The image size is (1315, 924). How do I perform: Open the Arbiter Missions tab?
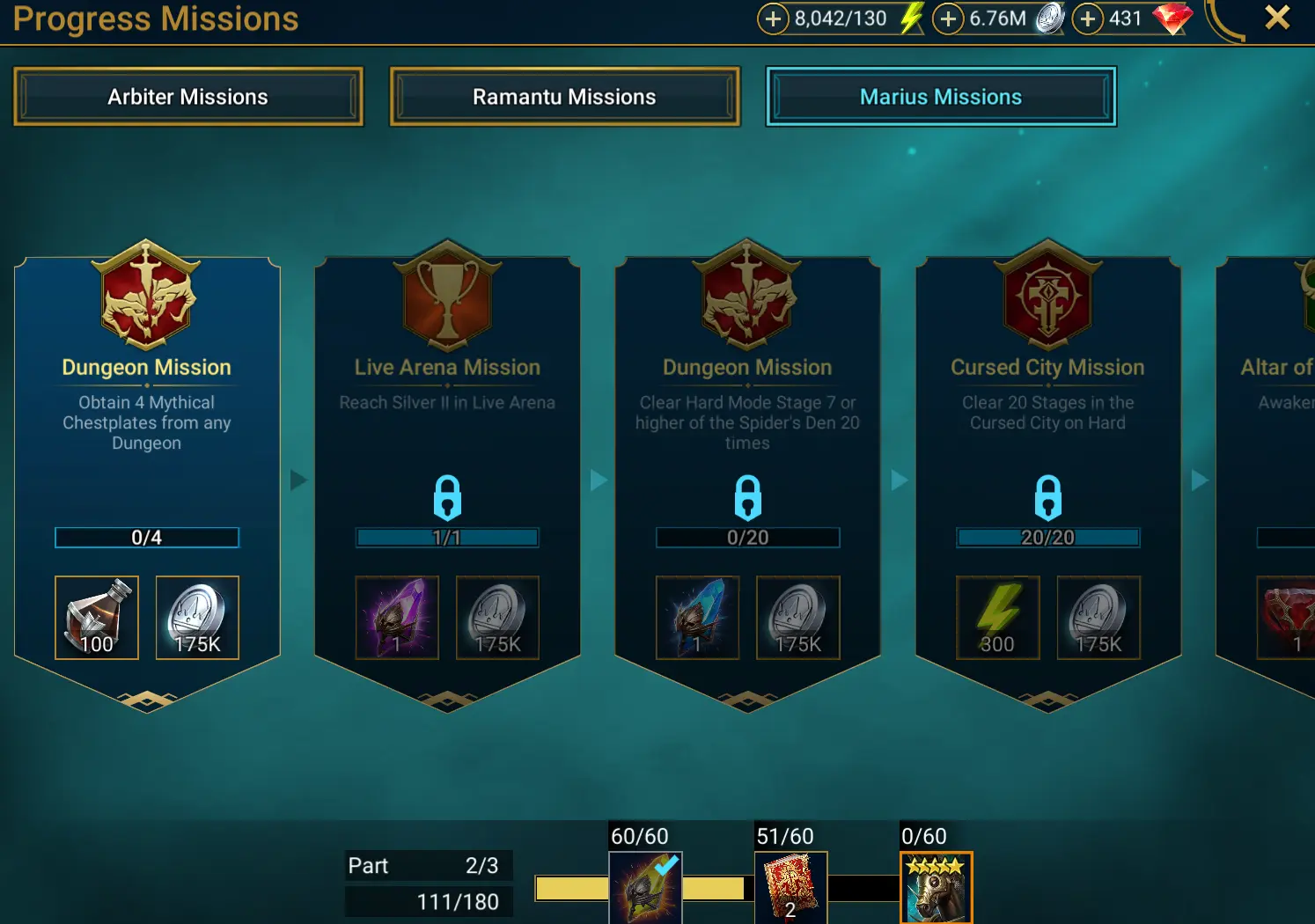click(x=188, y=97)
